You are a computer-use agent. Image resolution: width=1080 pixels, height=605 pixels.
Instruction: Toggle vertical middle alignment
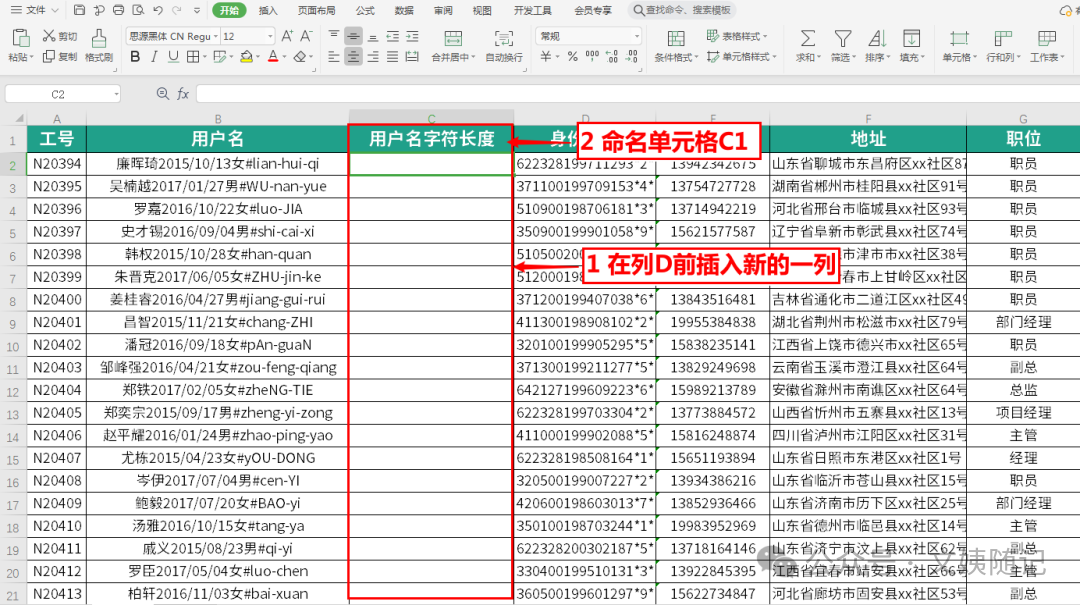pyautogui.click(x=353, y=36)
